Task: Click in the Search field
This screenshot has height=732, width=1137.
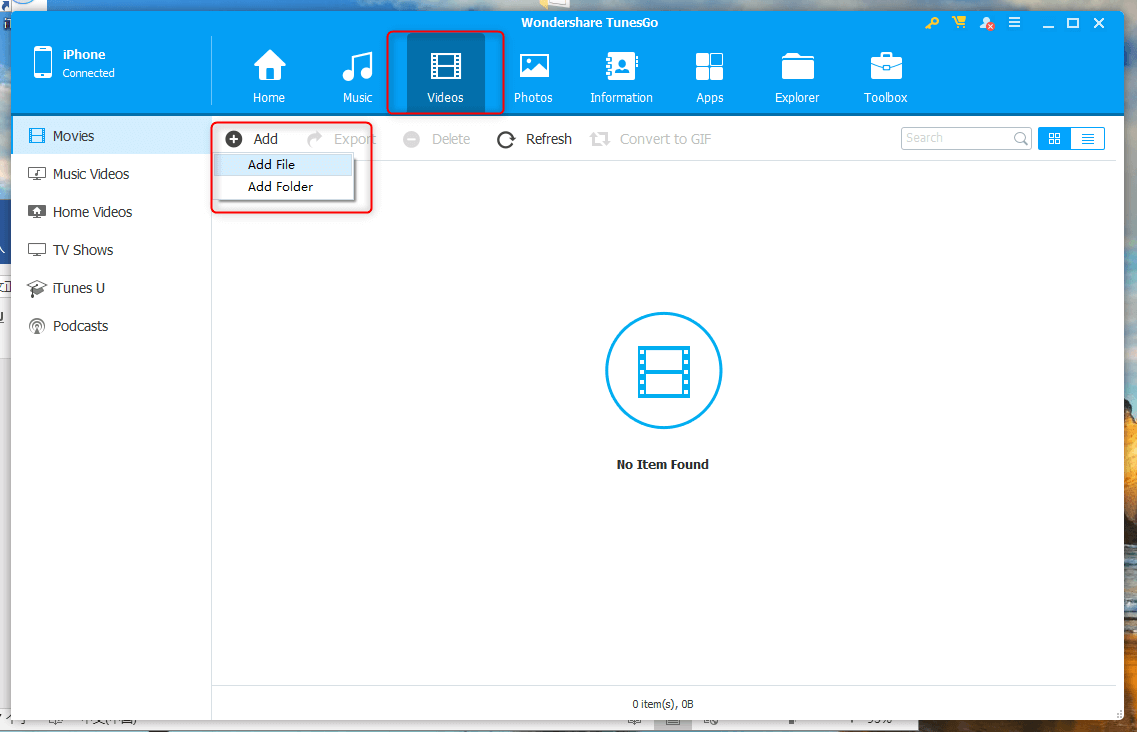Action: (957, 139)
